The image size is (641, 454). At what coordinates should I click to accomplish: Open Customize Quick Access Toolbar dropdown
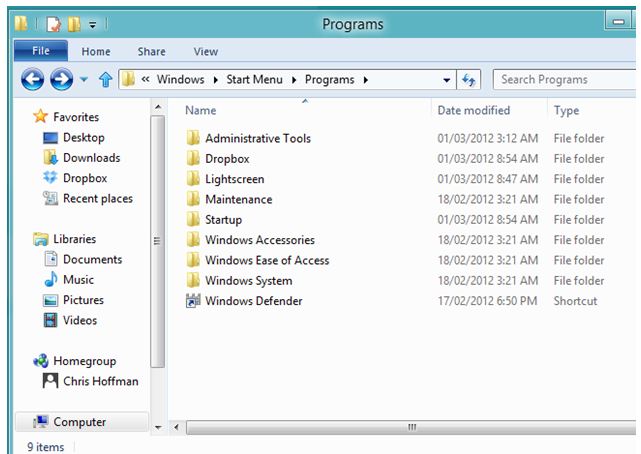click(x=93, y=25)
